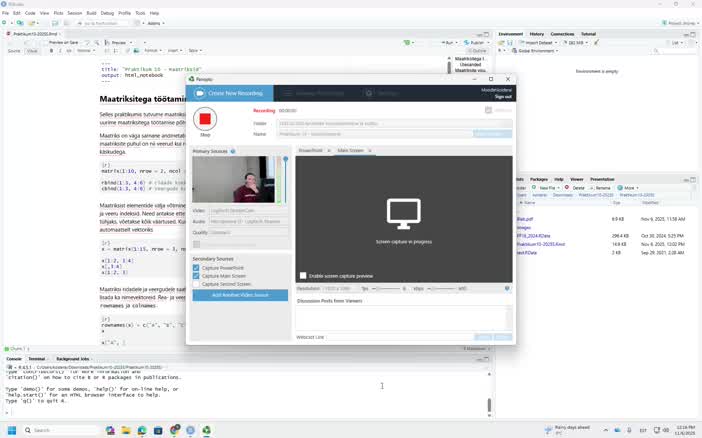Switch to the Terminal tab

[x=37, y=359]
